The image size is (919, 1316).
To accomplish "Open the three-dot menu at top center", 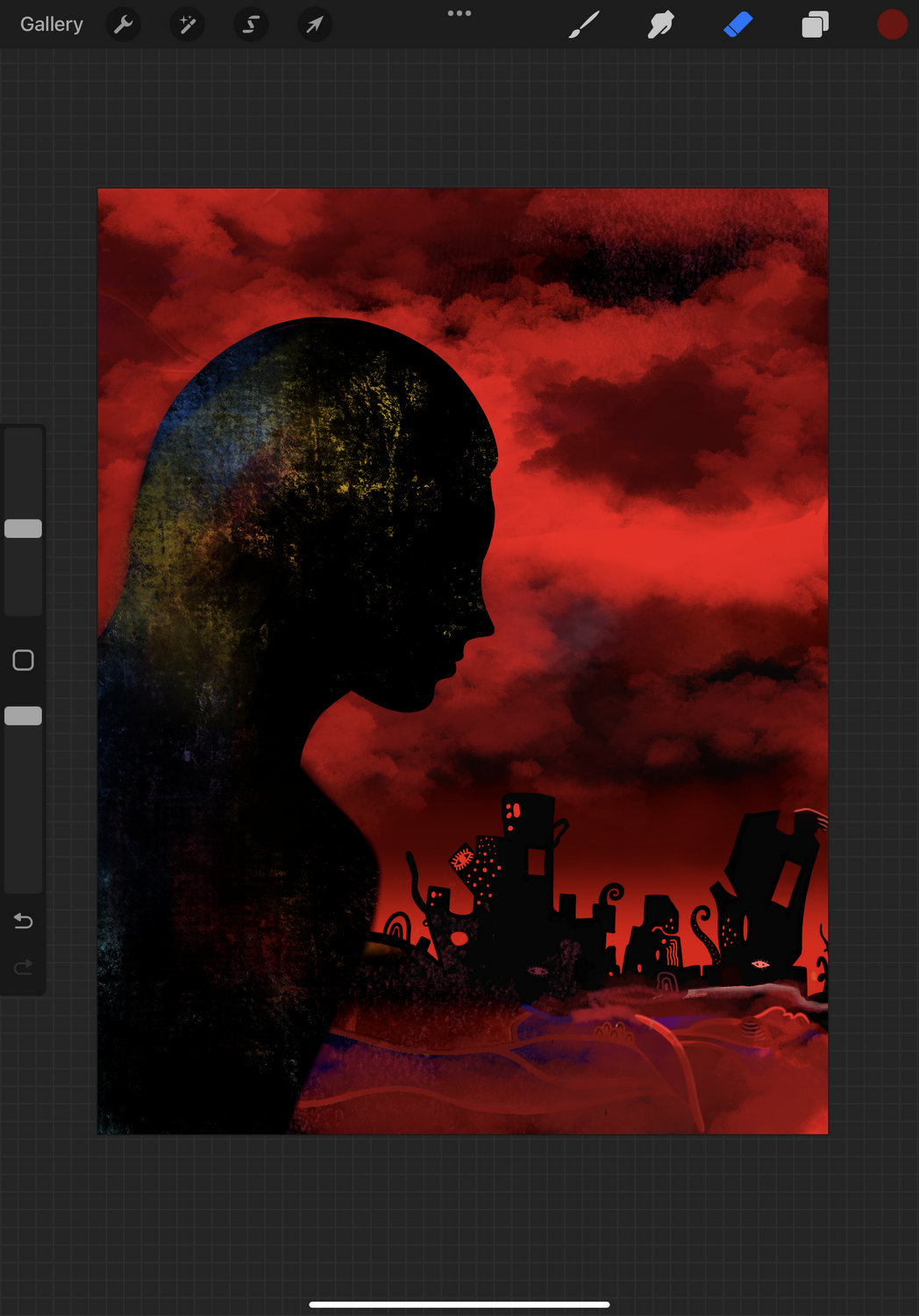I will click(459, 13).
